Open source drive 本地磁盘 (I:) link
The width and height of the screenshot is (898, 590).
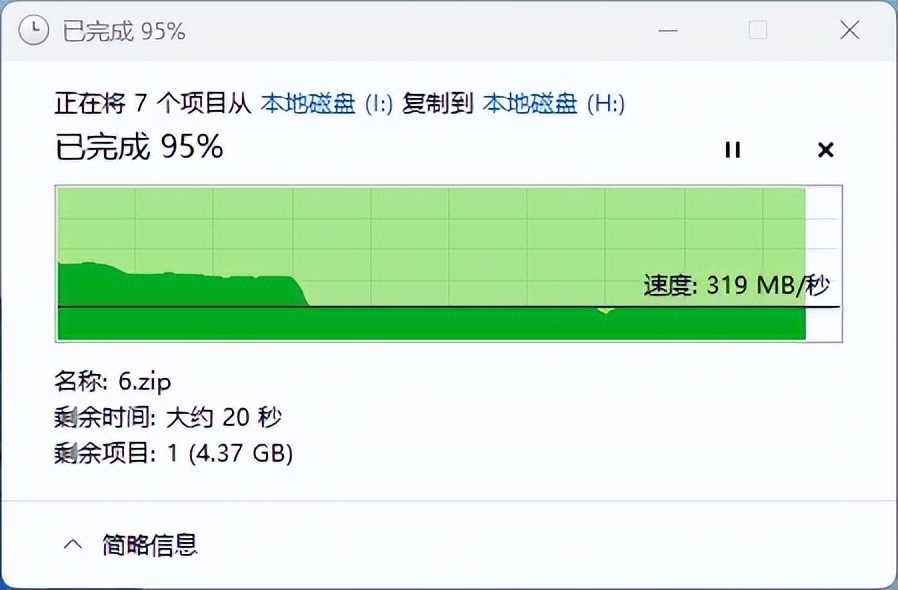(326, 104)
